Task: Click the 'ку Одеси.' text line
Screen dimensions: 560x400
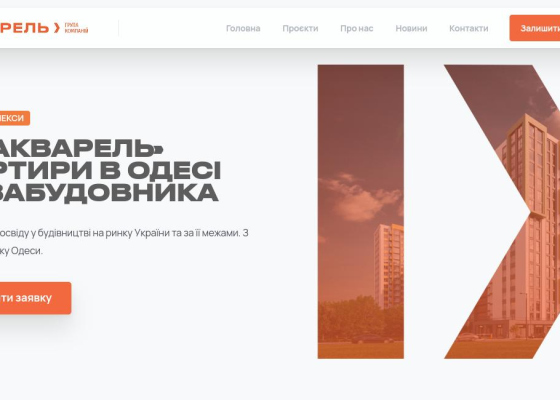Action: click(21, 251)
